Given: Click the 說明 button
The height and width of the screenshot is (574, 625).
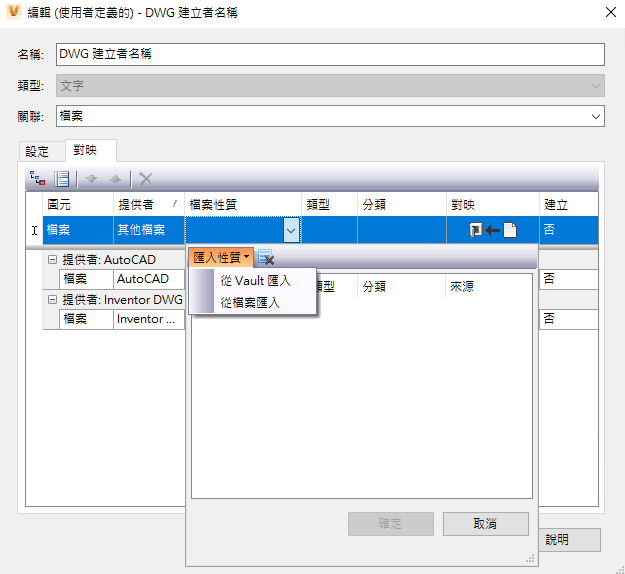Looking at the screenshot, I should pyautogui.click(x=570, y=540).
